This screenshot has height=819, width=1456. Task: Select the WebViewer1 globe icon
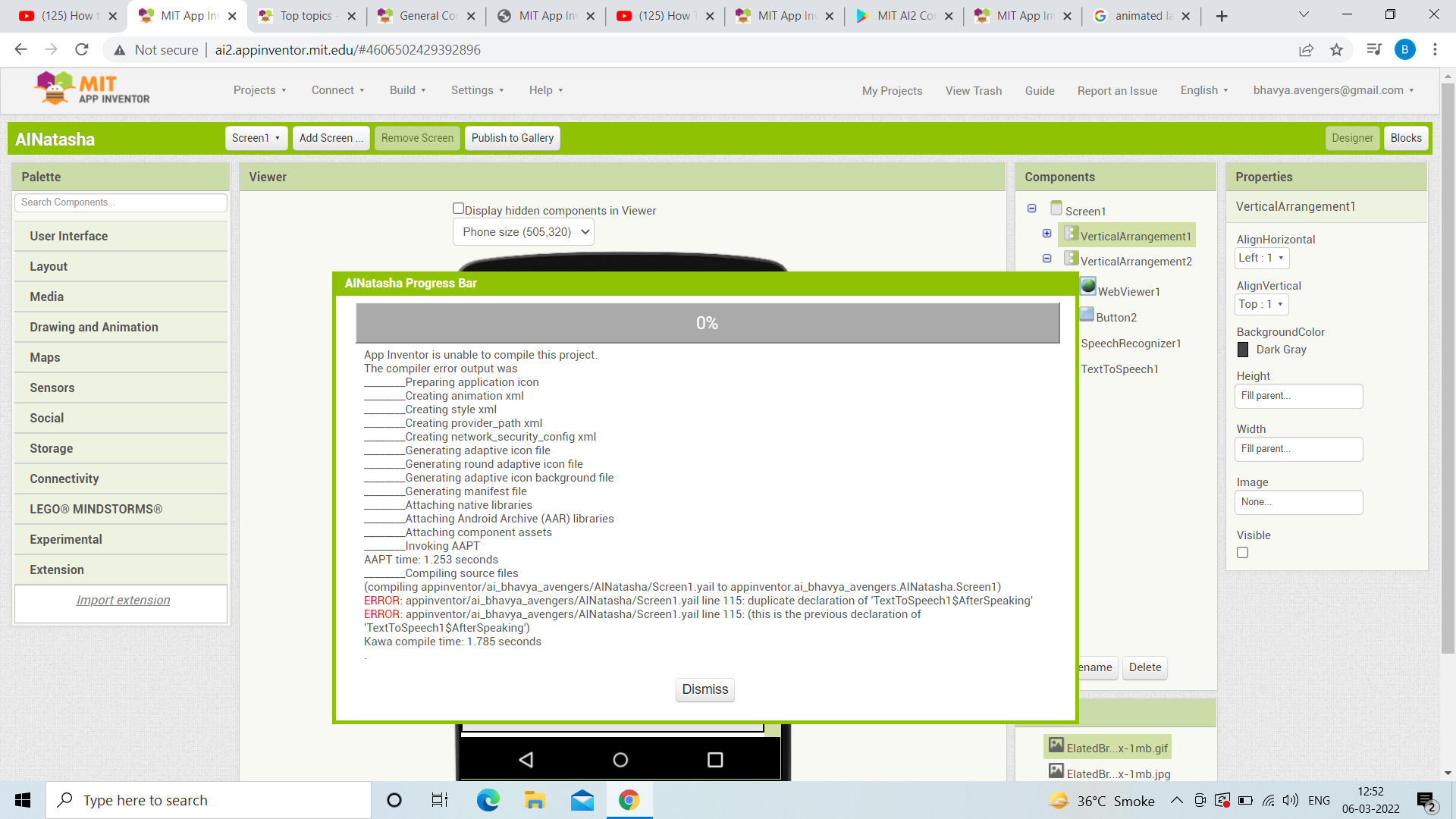click(1088, 286)
